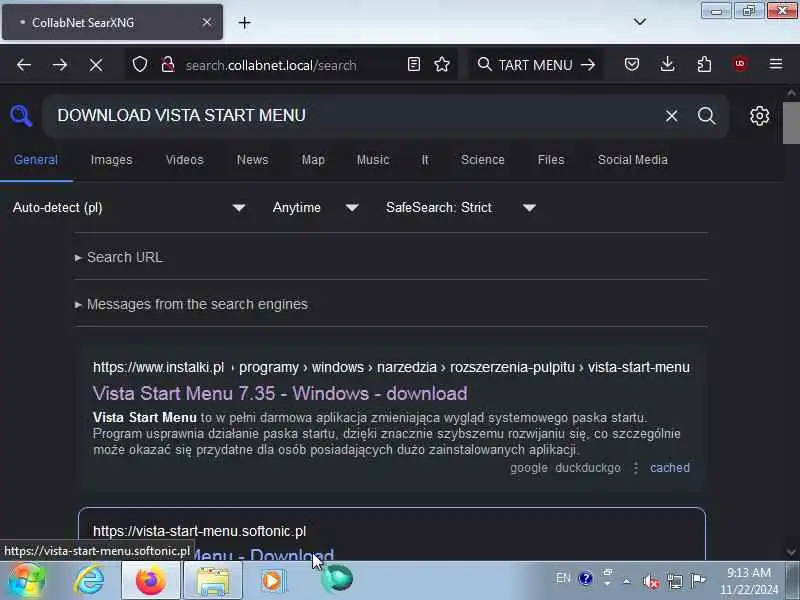Open SearXNG preferences gear
The height and width of the screenshot is (600, 800).
point(759,116)
